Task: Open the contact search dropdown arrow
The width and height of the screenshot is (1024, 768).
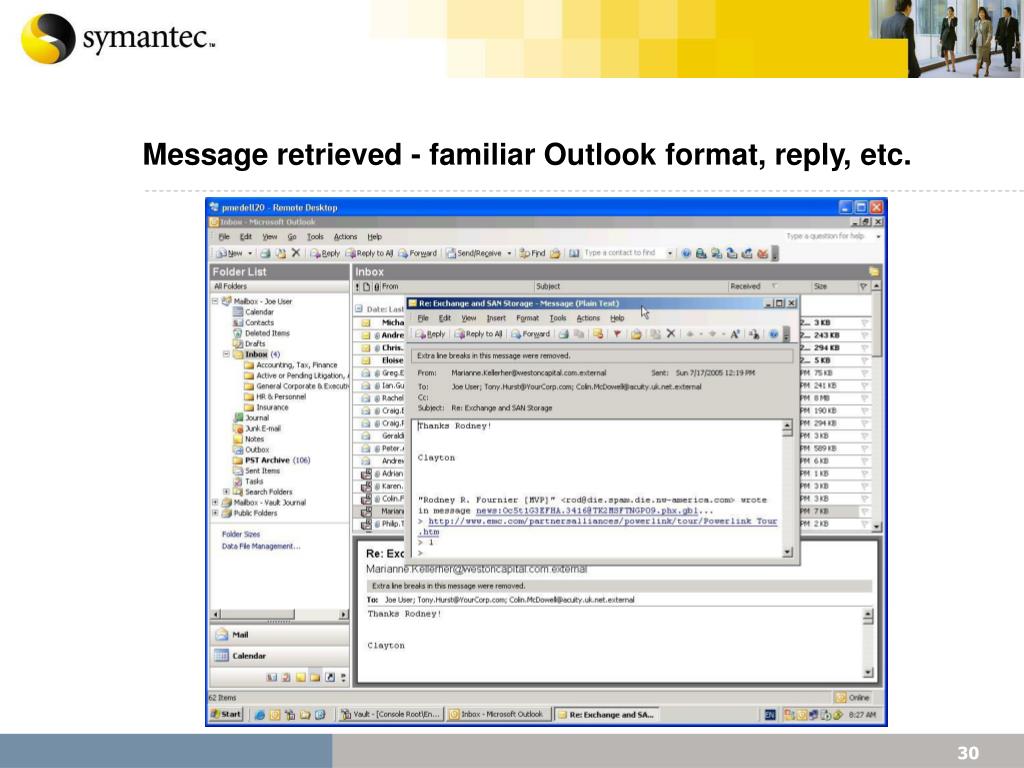Action: point(670,253)
